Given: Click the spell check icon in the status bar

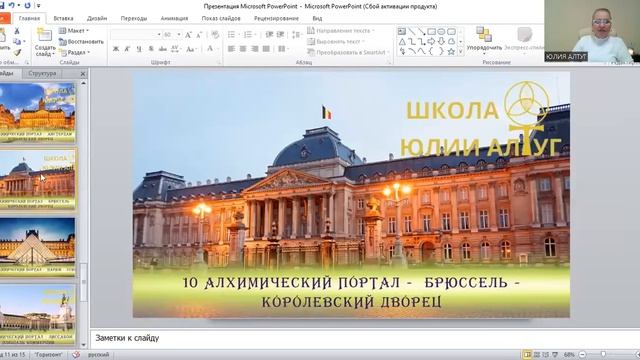Looking at the screenshot, I should tap(76, 355).
